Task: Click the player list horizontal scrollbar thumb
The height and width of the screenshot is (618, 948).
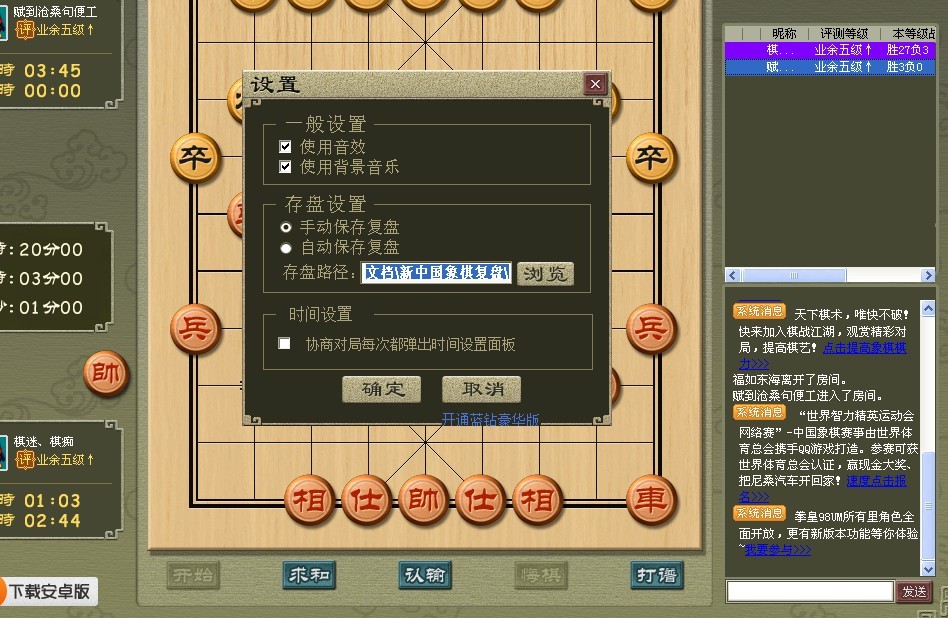Action: click(794, 276)
